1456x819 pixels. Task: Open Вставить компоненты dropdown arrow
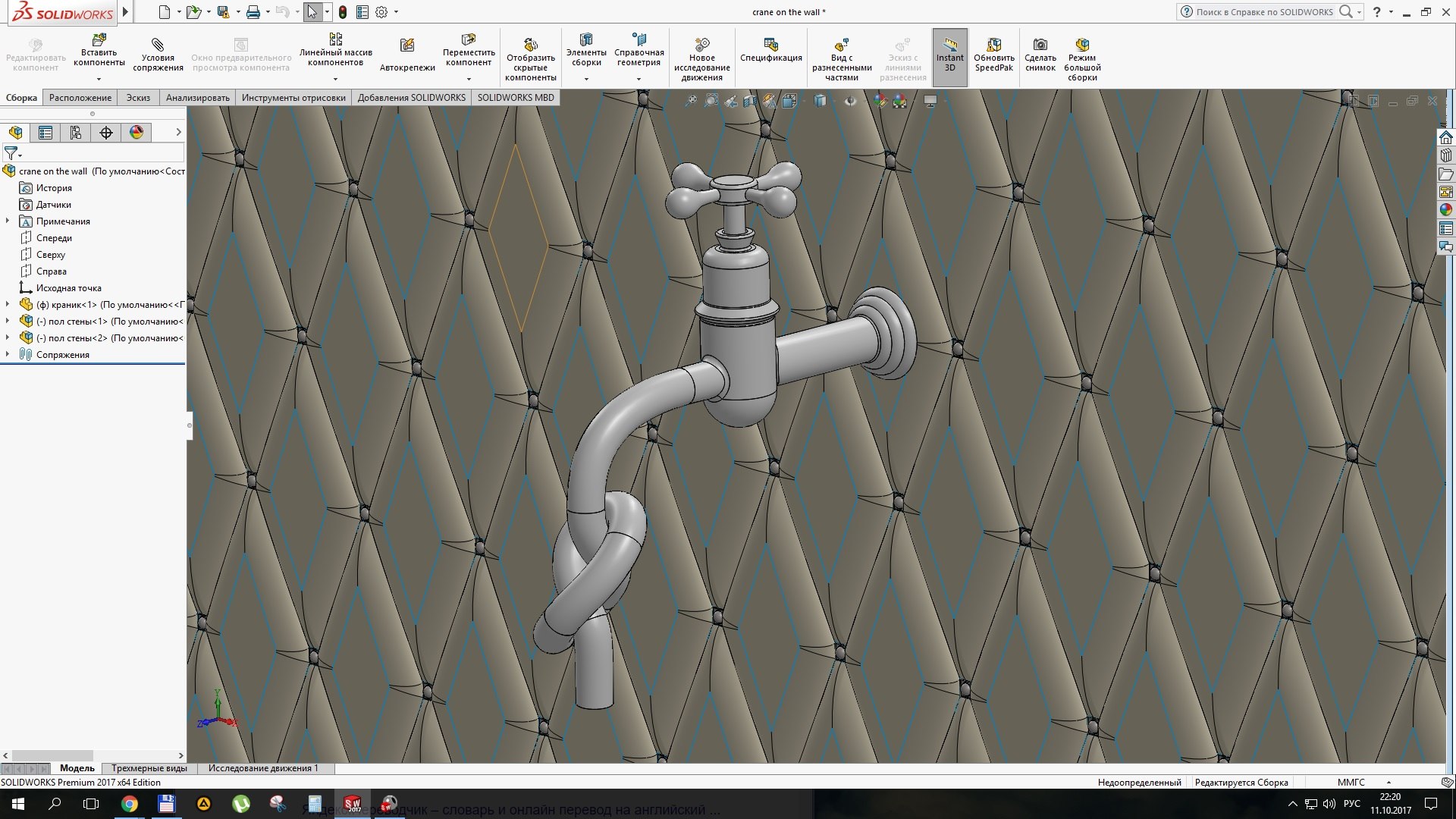coord(99,79)
